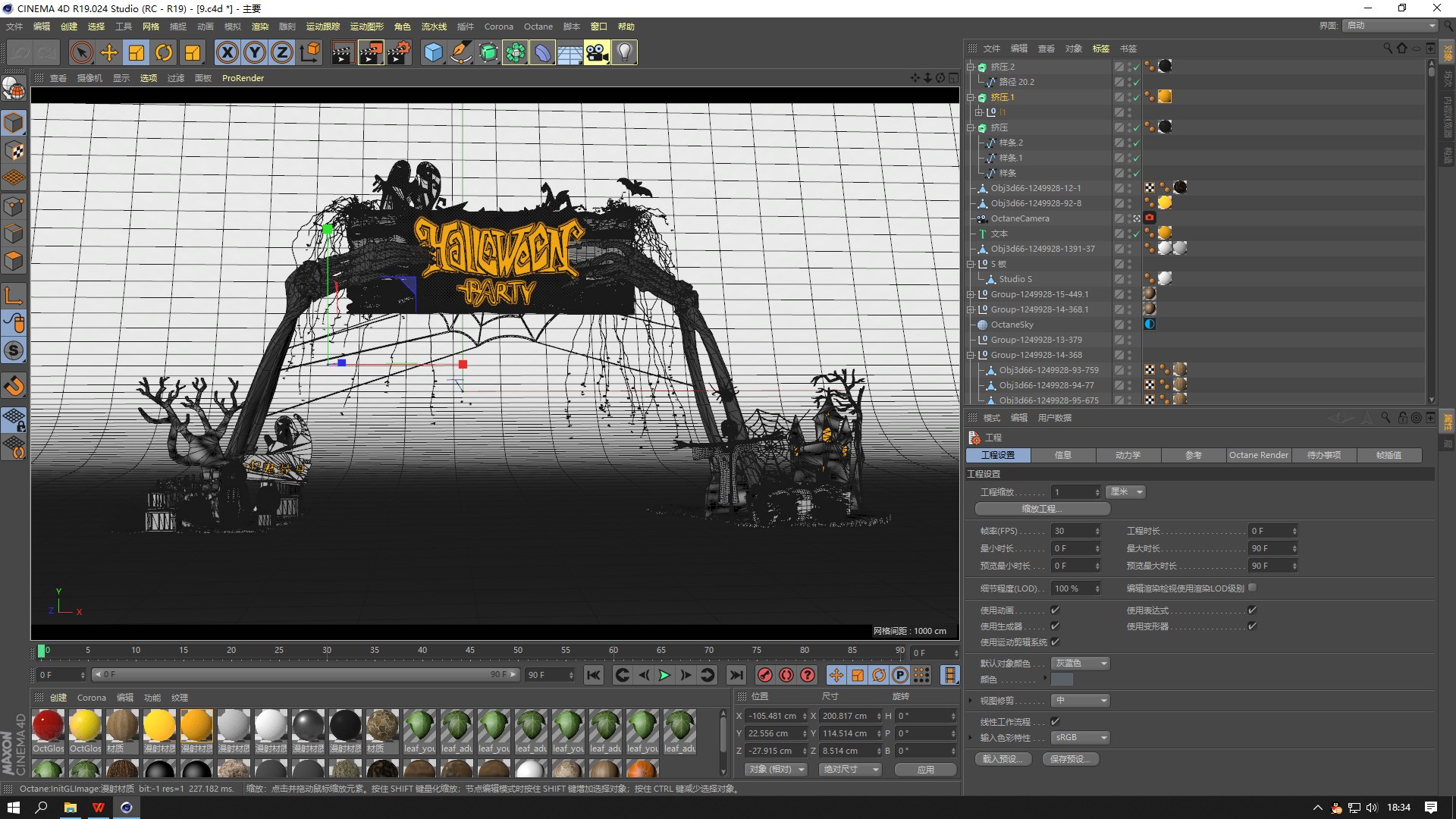1456x819 pixels.
Task: Open the 对象 (相对) coordinate dropdown
Action: 776,770
